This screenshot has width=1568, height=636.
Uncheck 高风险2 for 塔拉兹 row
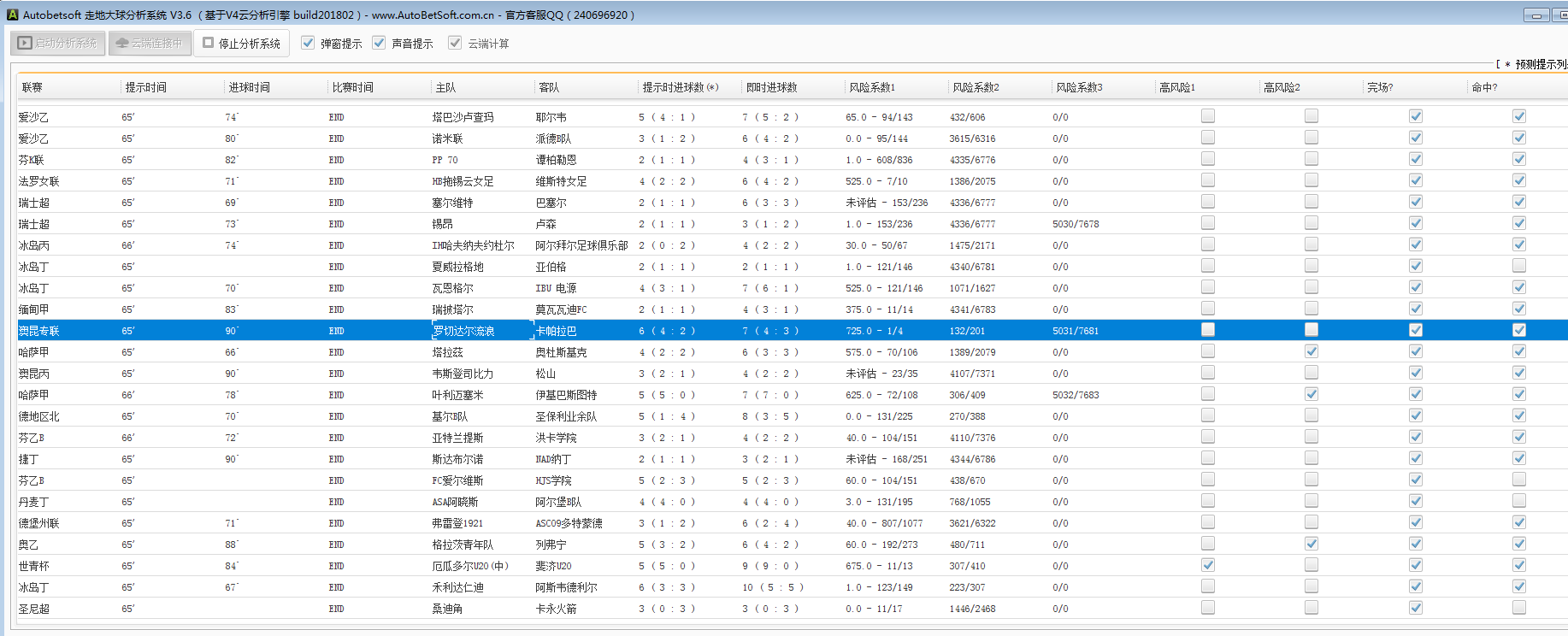click(x=1311, y=351)
